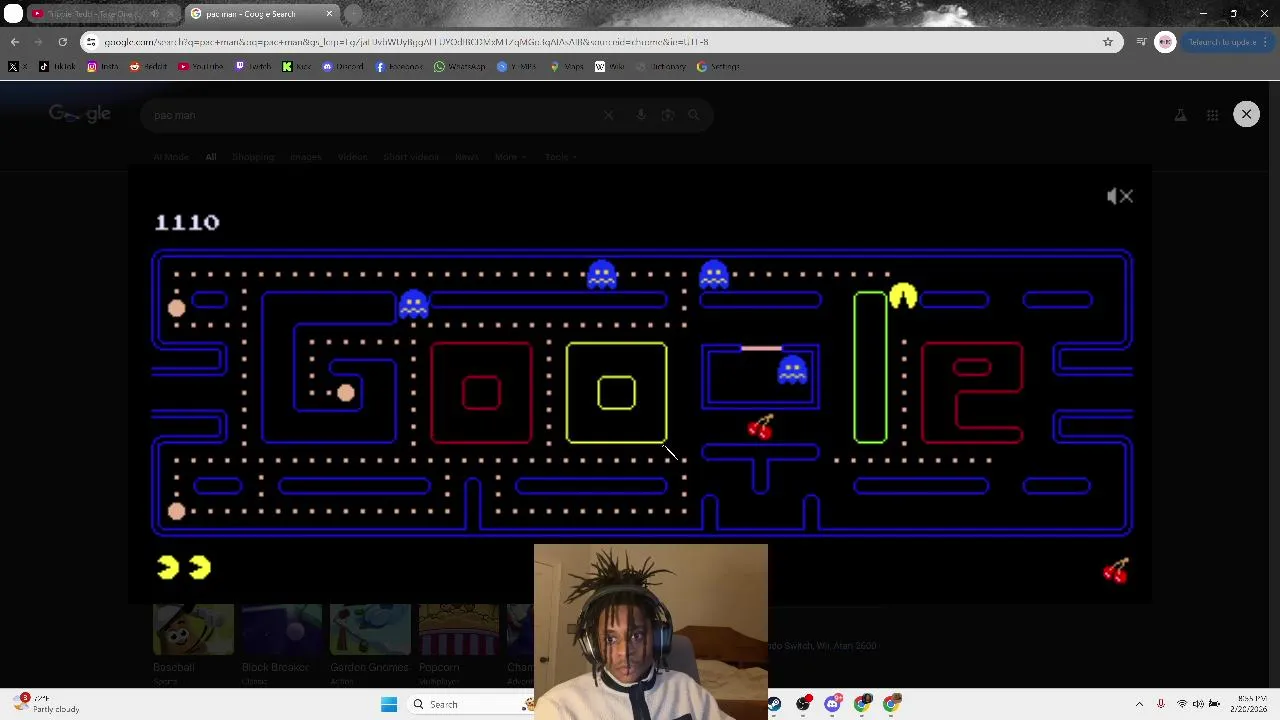Clear the Google search query
The image size is (1280, 720).
[x=608, y=115]
